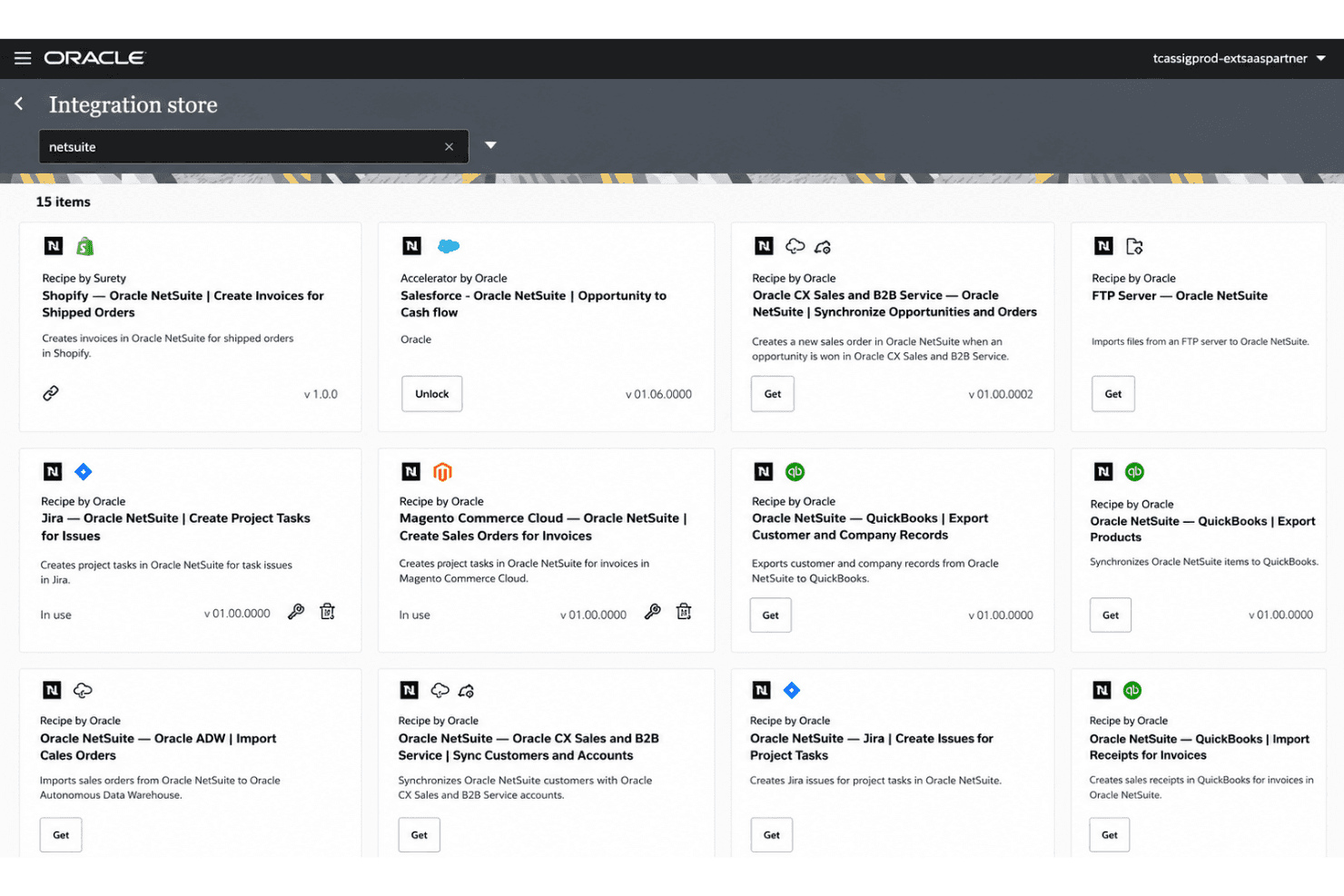Click the Salesforce cloud icon

pos(449,246)
